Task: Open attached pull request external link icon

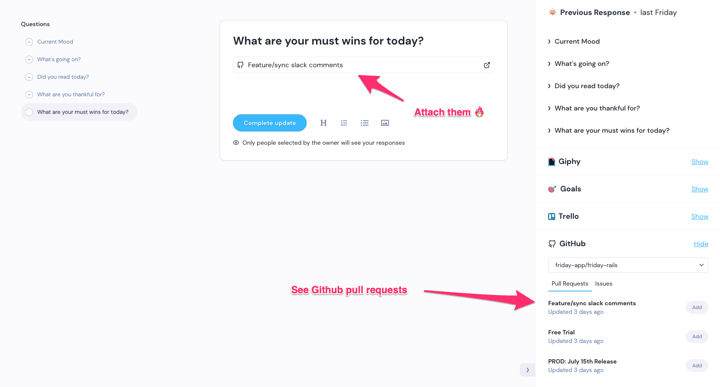Action: (487, 65)
